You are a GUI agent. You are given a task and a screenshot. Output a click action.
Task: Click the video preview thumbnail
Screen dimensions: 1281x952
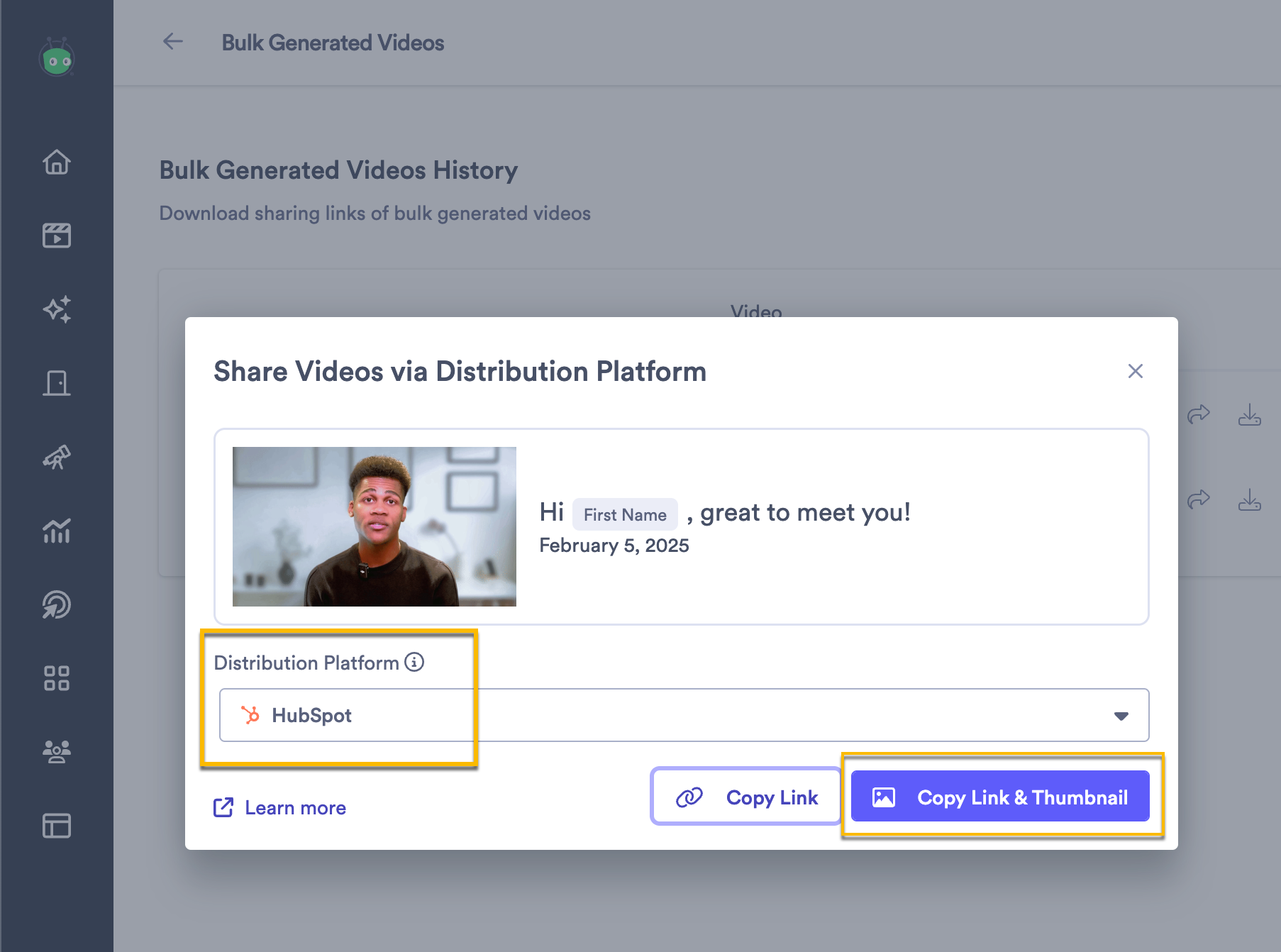tap(375, 526)
